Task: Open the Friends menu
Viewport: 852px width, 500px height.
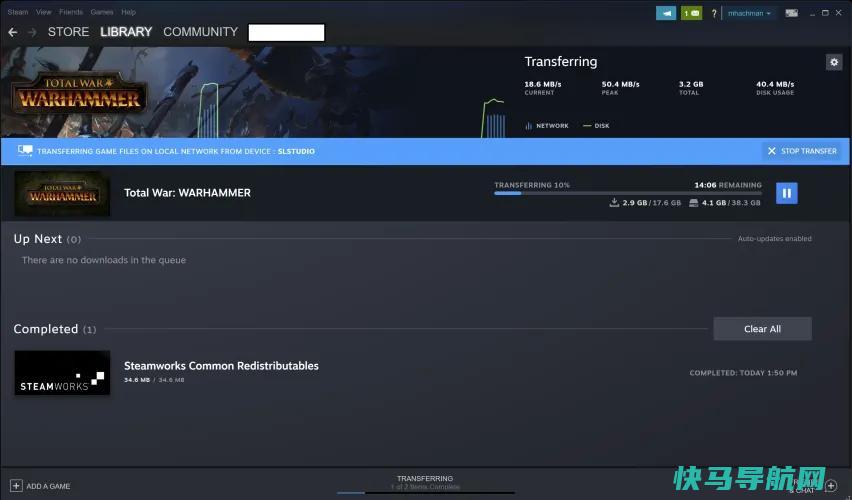Action: pyautogui.click(x=71, y=12)
